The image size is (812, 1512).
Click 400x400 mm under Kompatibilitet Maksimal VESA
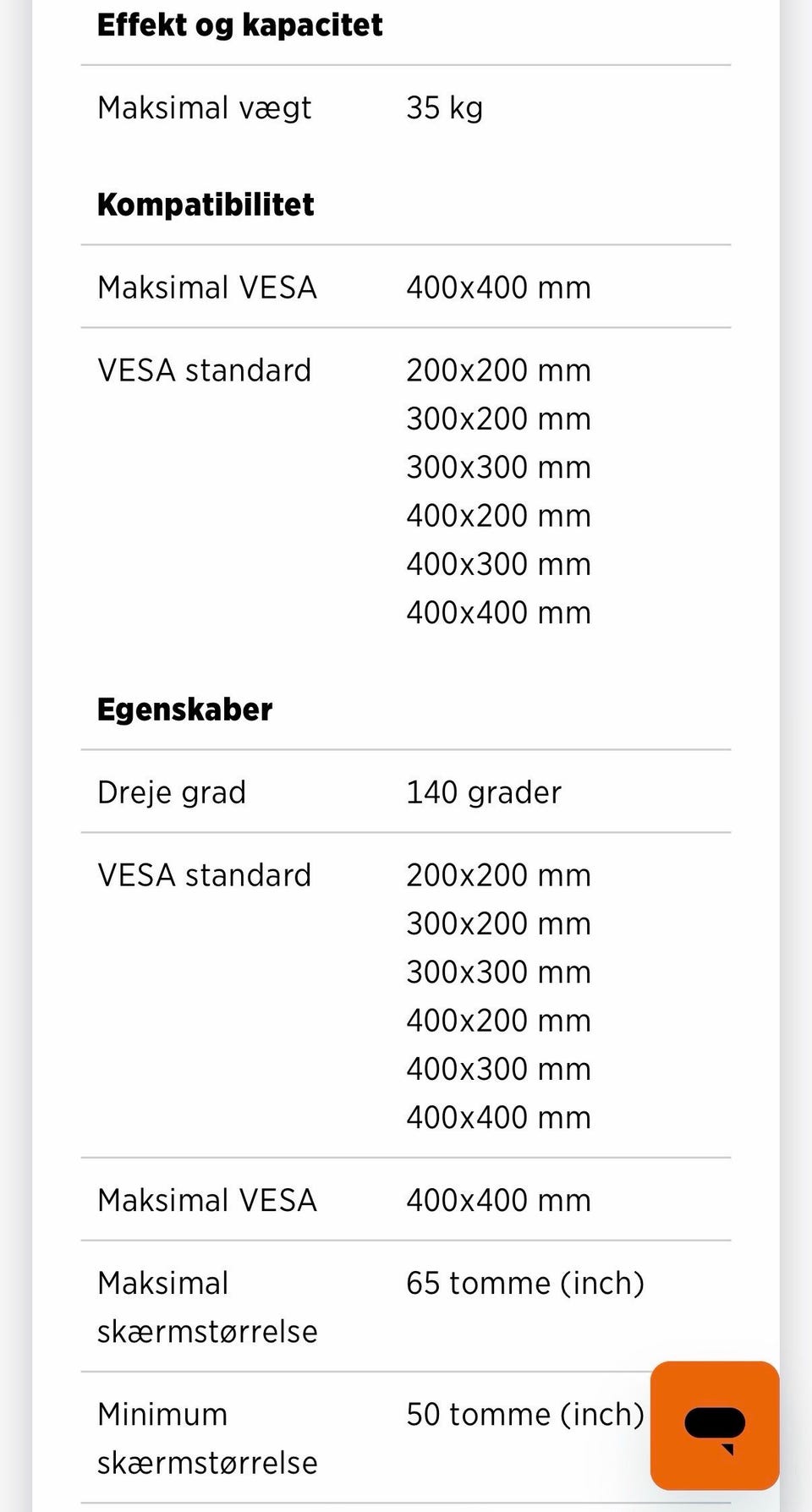coord(498,288)
